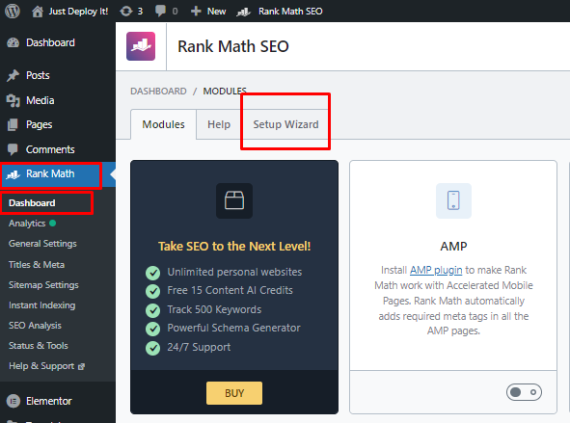This screenshot has width=570, height=423.
Task: Open Rank Math Dashboard submenu item
Action: [32, 203]
